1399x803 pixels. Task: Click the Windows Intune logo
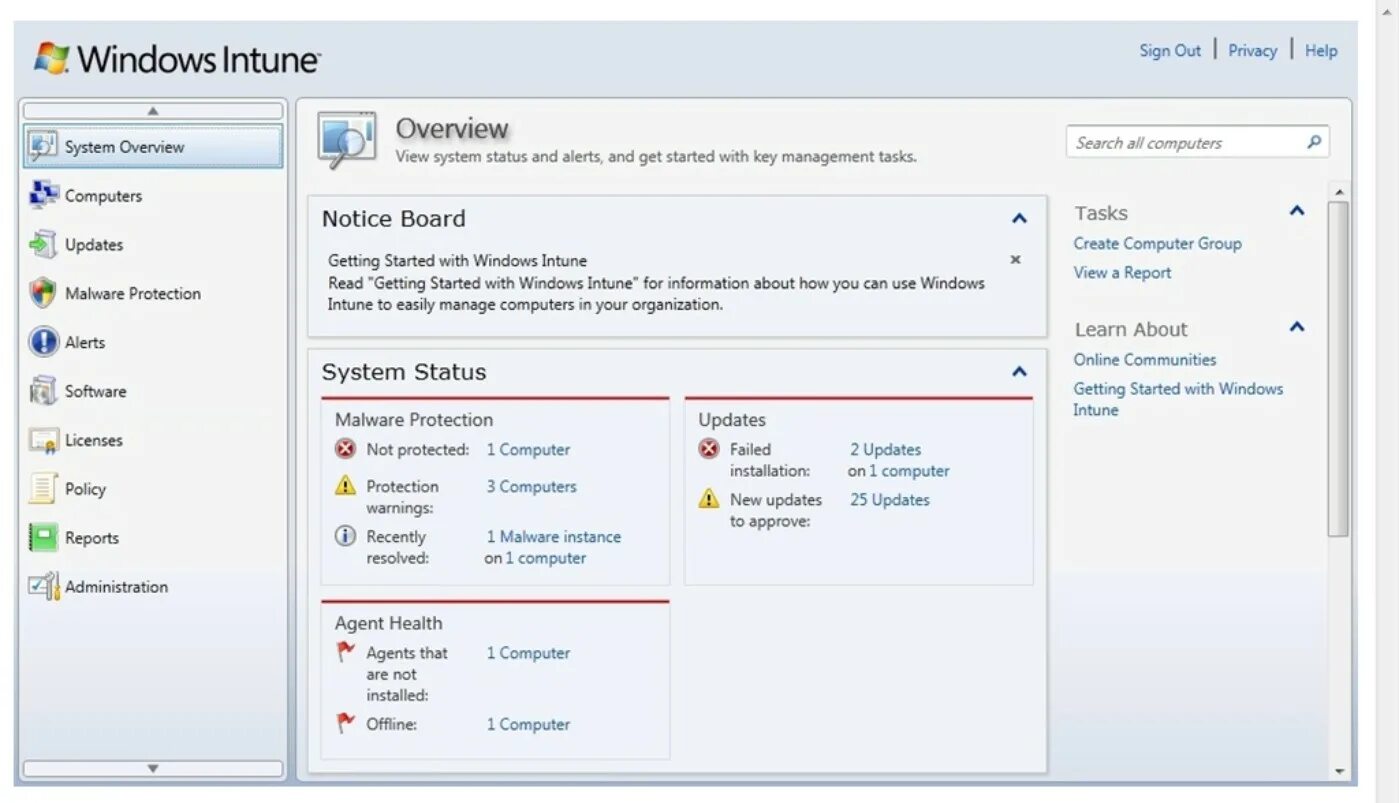[x=177, y=58]
